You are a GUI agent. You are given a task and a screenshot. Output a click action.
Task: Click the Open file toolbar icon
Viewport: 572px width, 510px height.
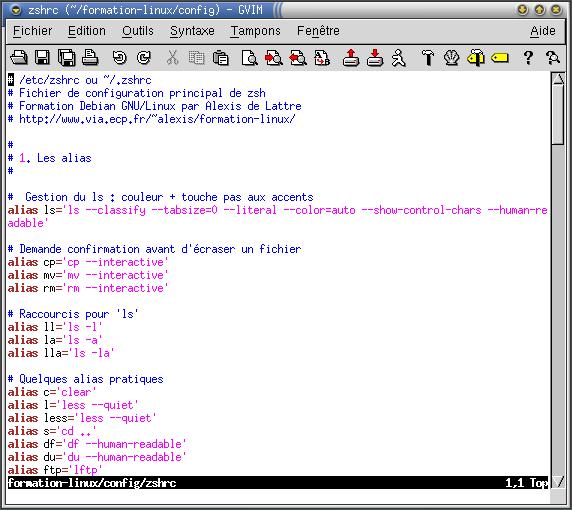(19, 58)
